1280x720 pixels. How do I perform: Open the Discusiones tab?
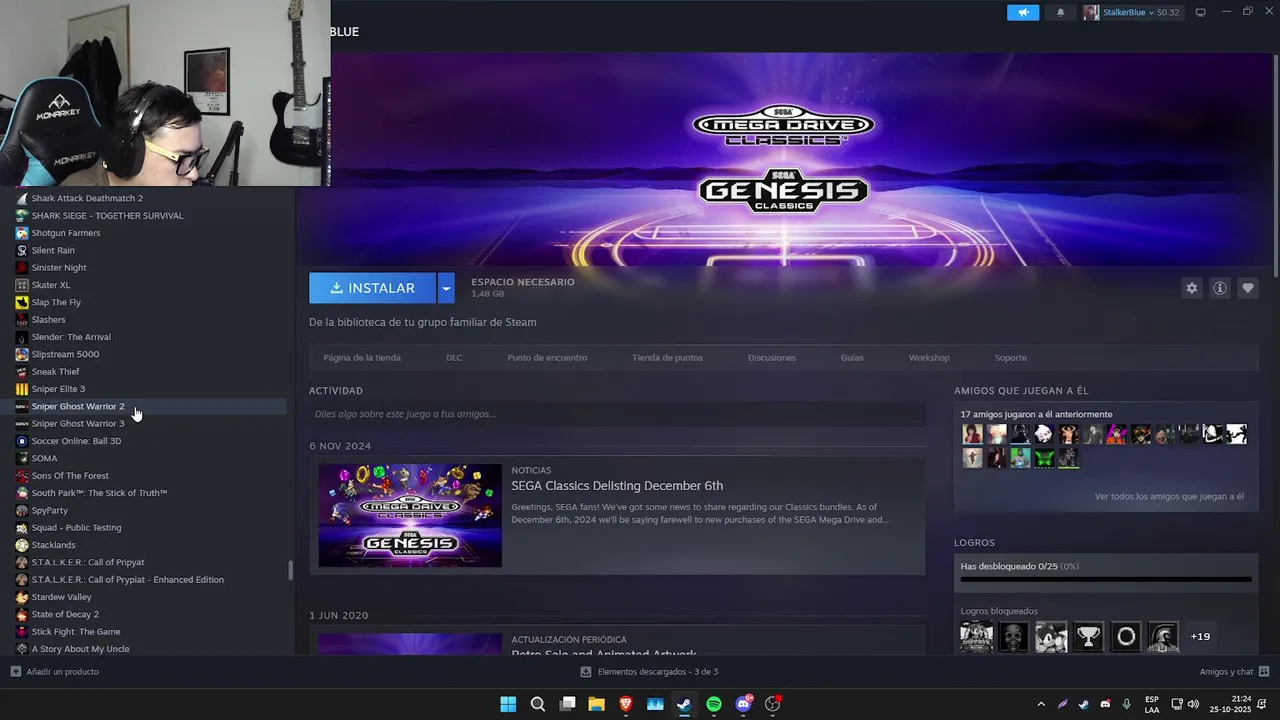(772, 357)
